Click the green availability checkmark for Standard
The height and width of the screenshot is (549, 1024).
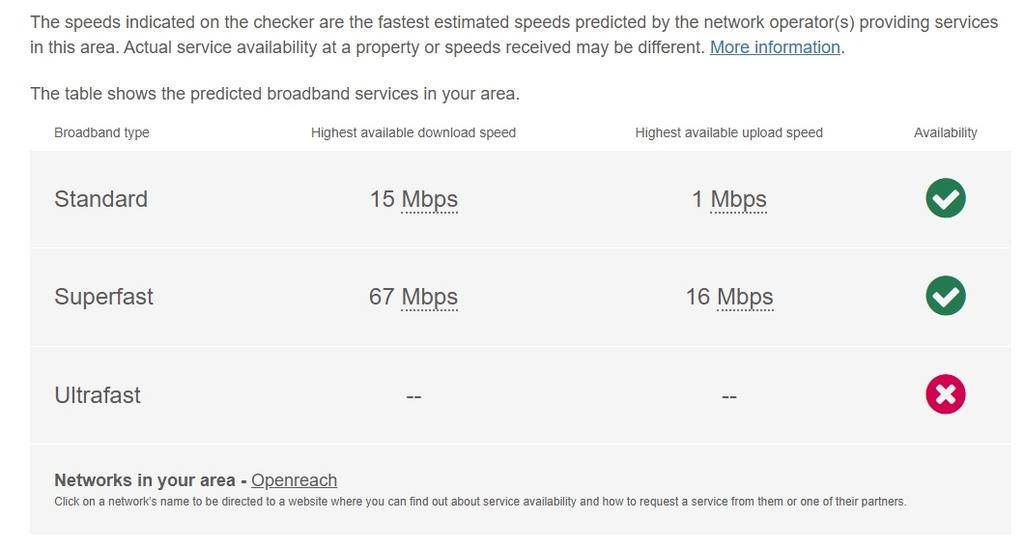[945, 198]
